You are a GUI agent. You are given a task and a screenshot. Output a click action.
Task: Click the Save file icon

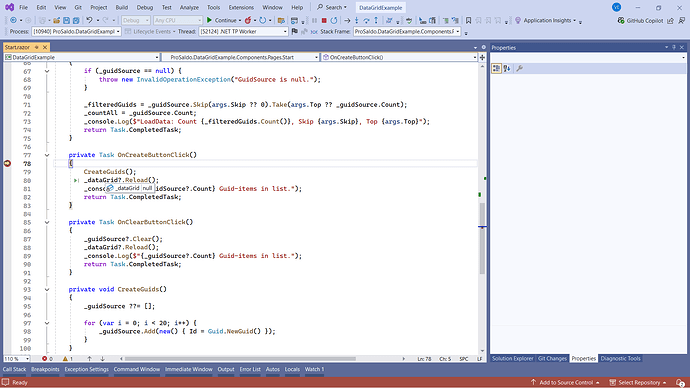(66, 20)
